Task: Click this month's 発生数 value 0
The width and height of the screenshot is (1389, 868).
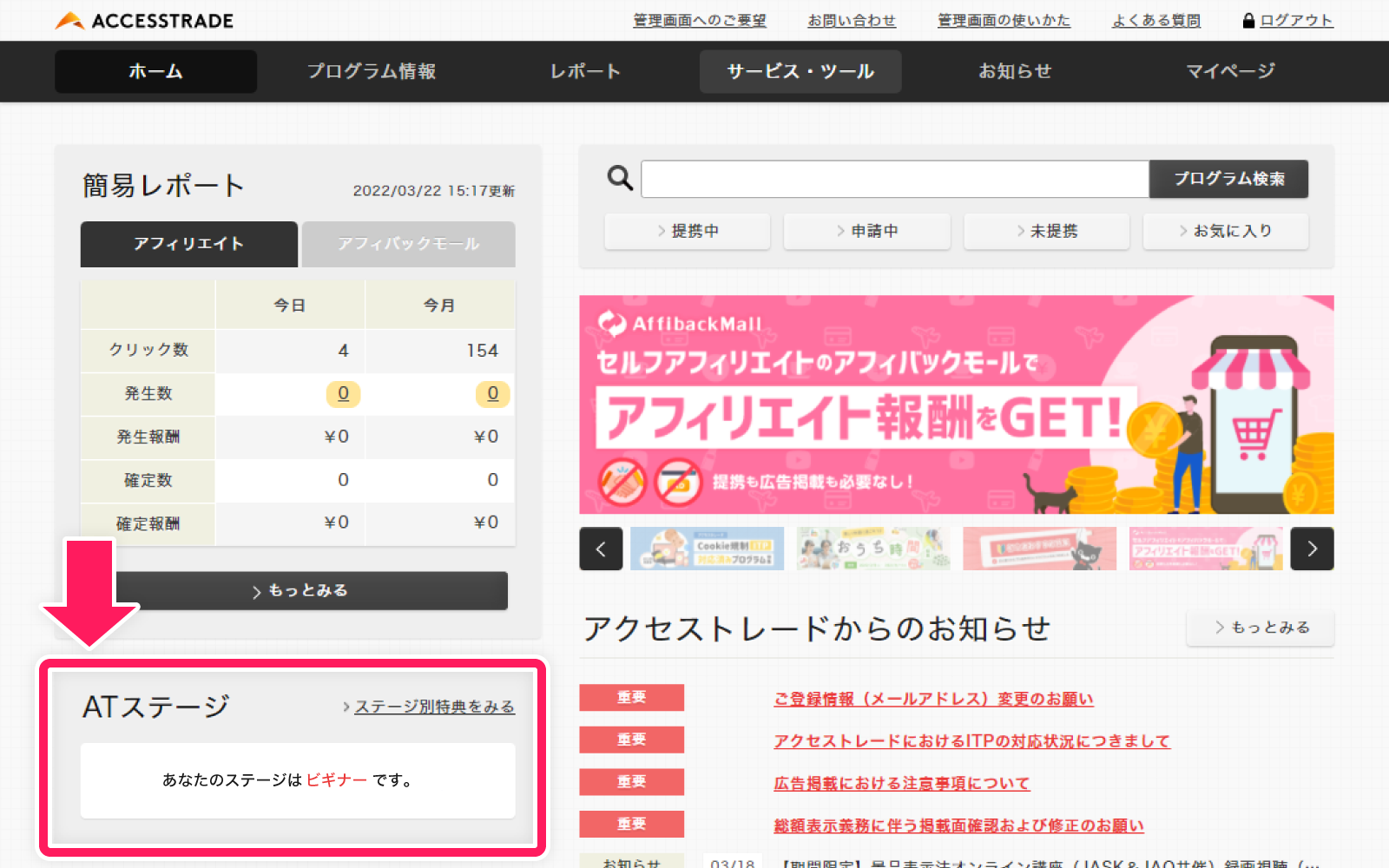Action: point(492,394)
